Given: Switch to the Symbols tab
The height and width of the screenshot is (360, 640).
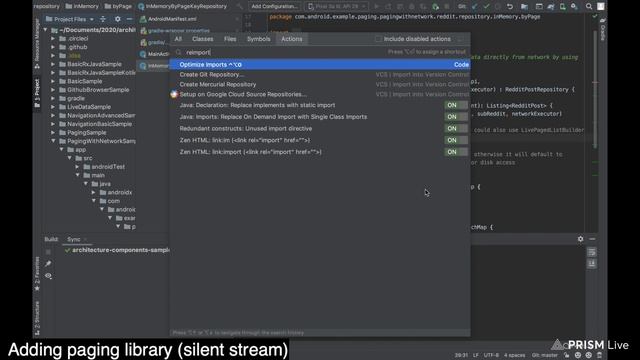Looking at the screenshot, I should tap(258, 39).
